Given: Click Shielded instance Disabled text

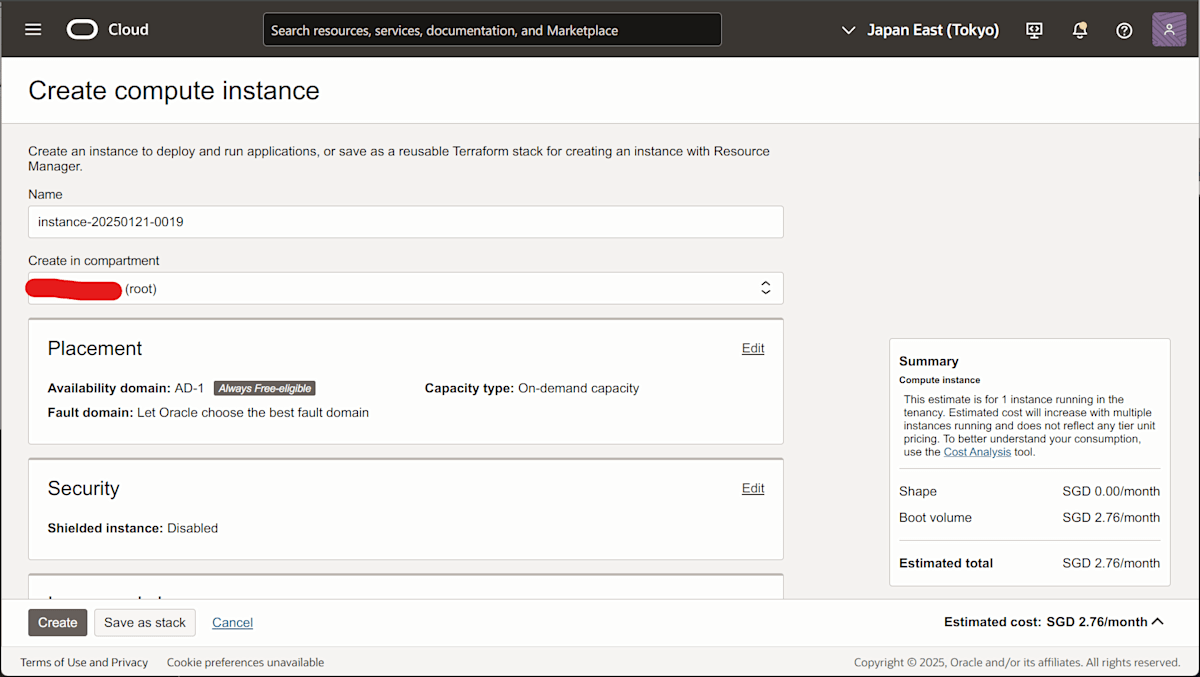Looking at the screenshot, I should coord(133,528).
